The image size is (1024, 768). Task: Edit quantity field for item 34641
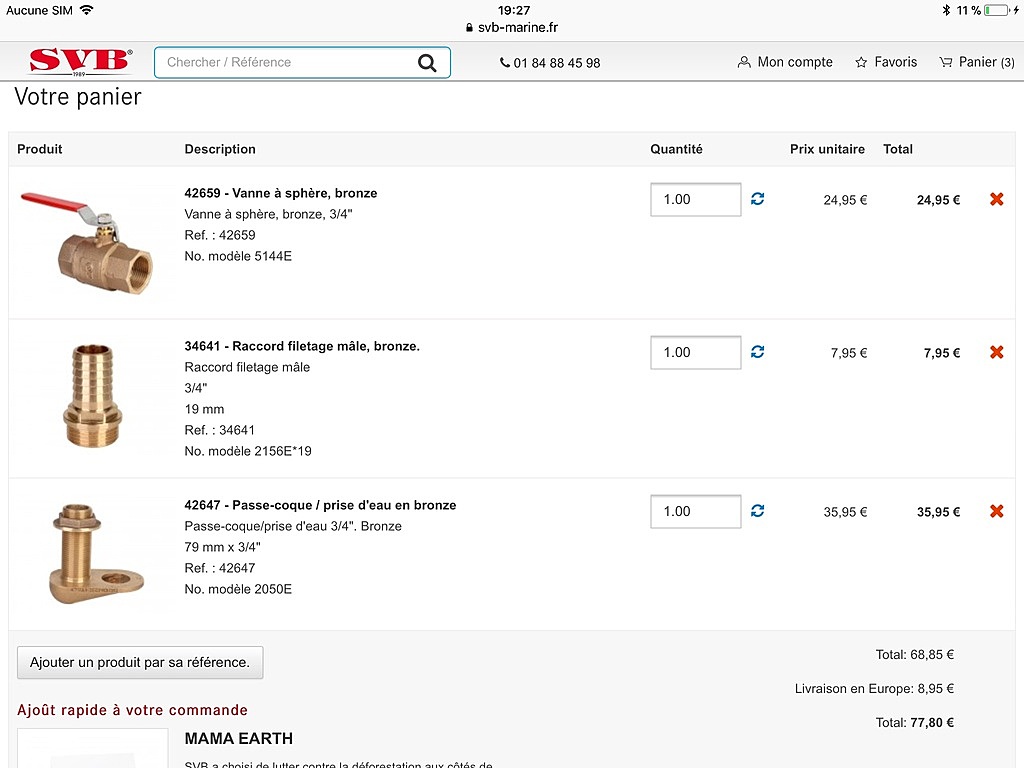tap(696, 353)
